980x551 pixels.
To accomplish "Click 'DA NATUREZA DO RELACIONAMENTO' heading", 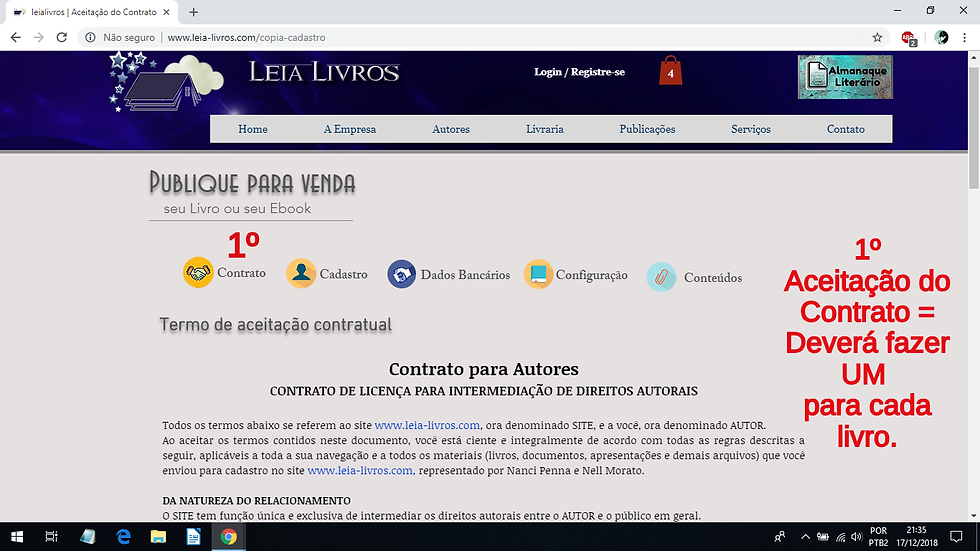I will [256, 500].
